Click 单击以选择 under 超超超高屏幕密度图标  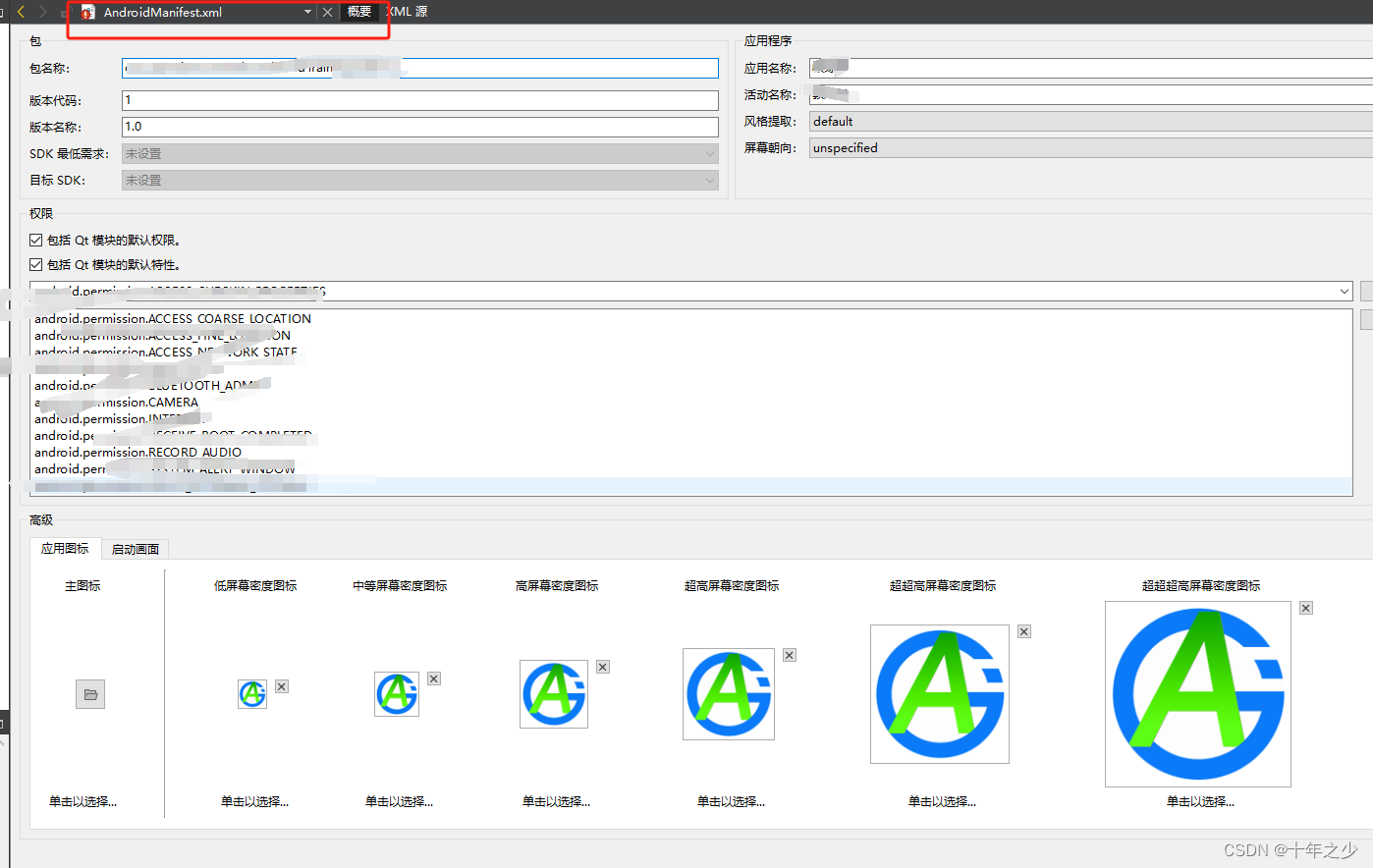coord(1200,801)
